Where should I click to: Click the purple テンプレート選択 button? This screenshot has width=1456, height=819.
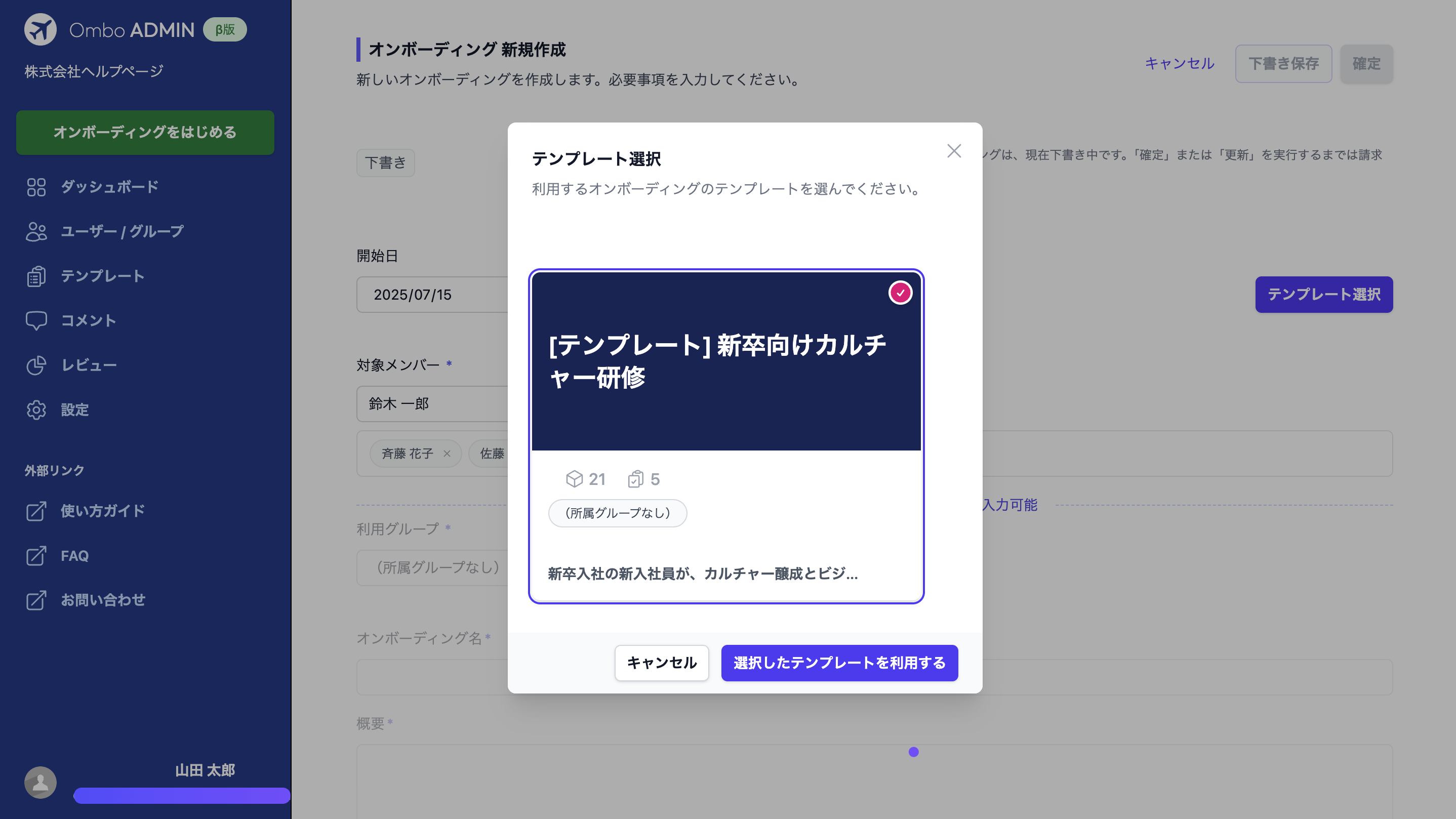1324,294
